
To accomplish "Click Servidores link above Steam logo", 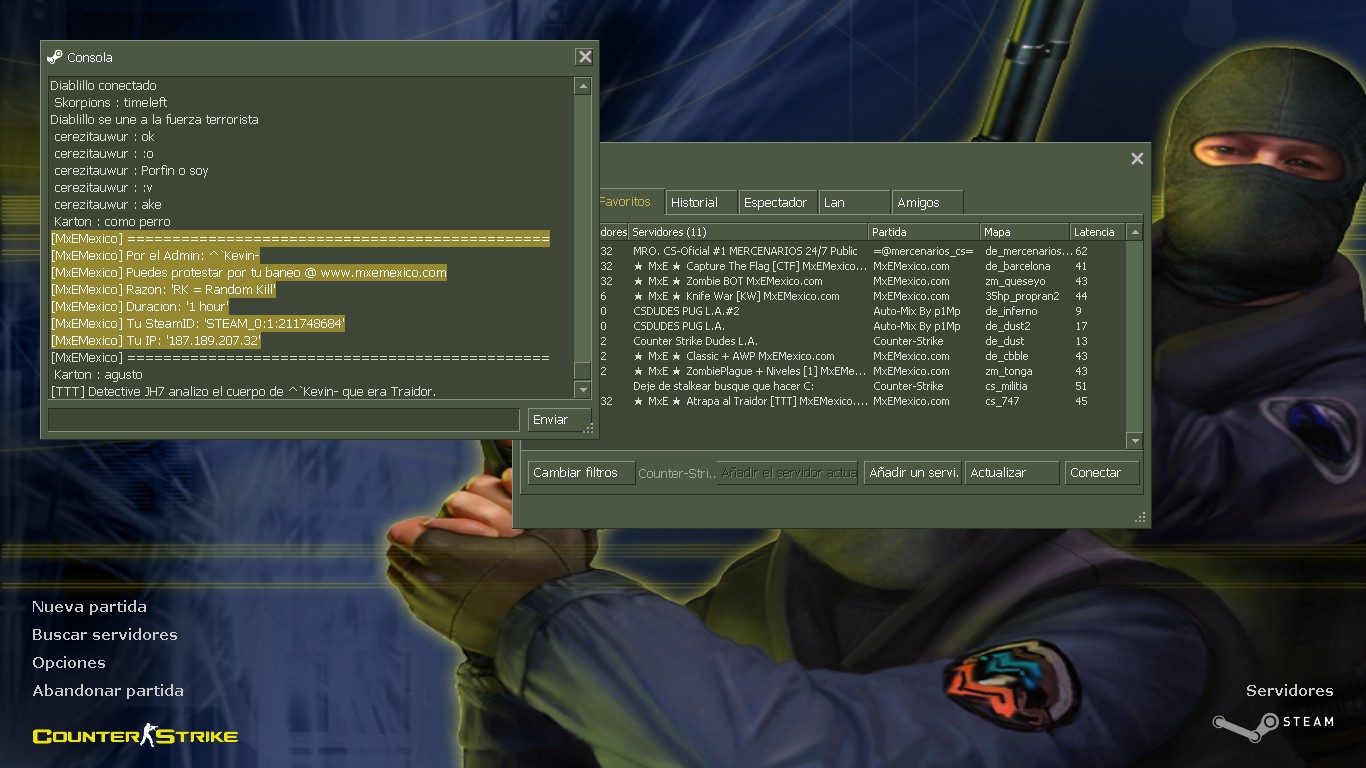I will [x=1289, y=691].
